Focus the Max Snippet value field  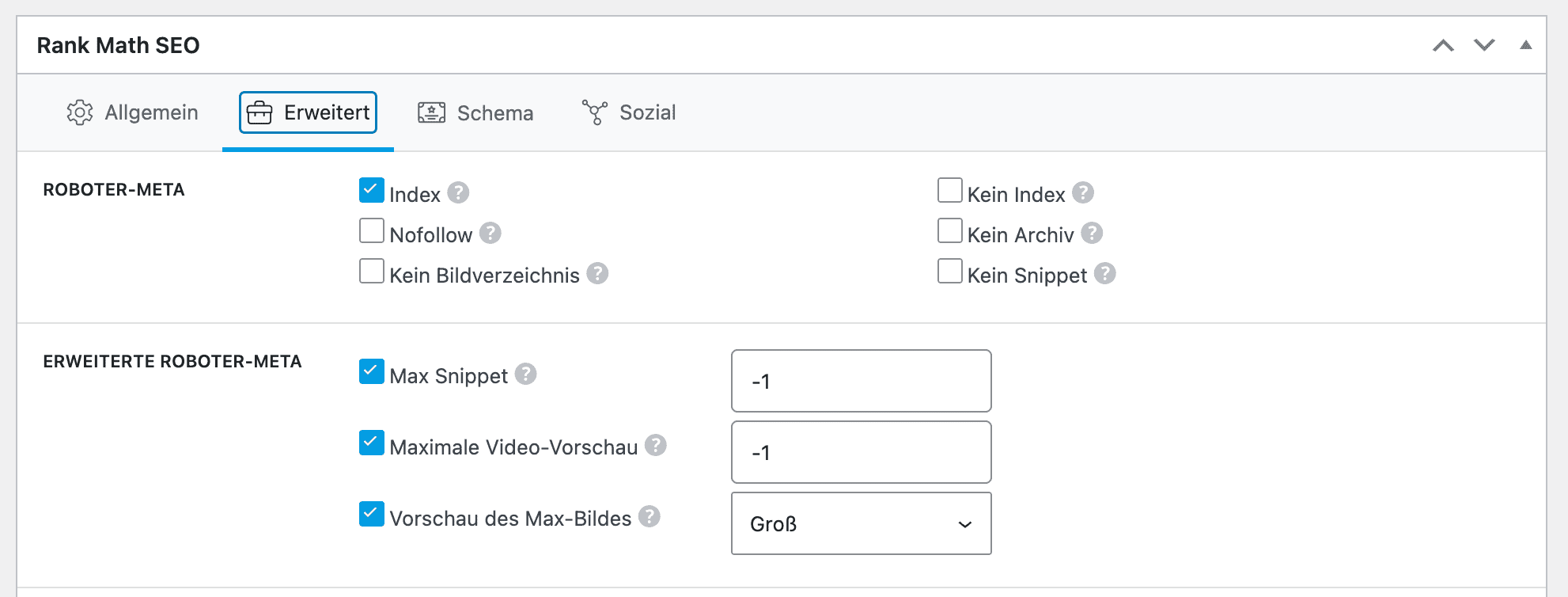pyautogui.click(x=862, y=381)
